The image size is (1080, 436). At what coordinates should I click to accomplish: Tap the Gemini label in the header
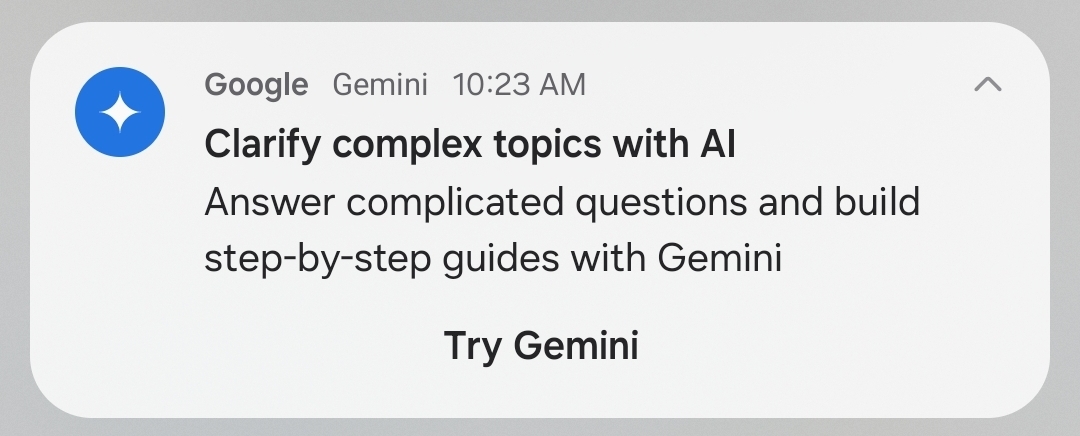coord(380,85)
